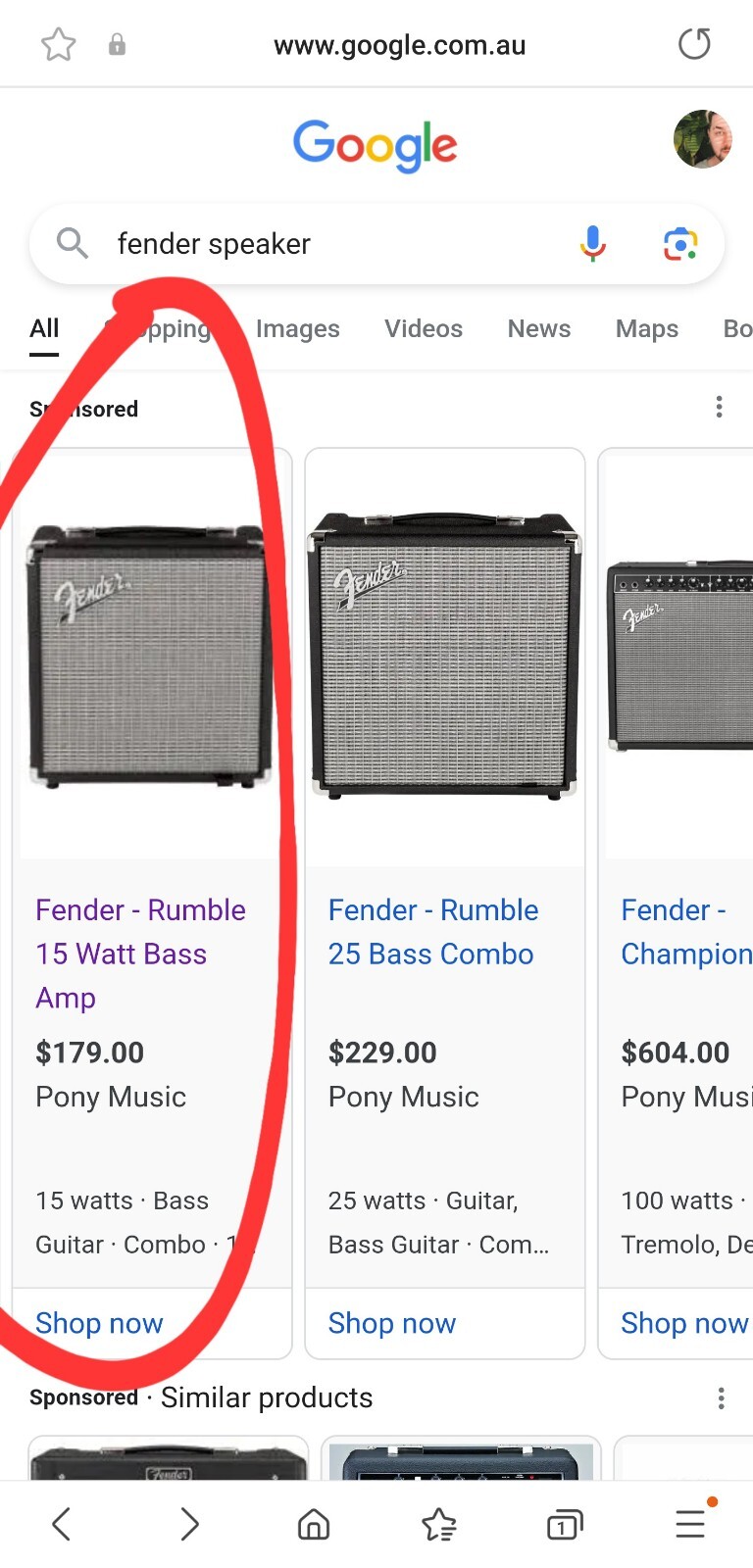Go back with the browser back arrow
The width and height of the screenshot is (753, 1568).
tap(62, 1524)
